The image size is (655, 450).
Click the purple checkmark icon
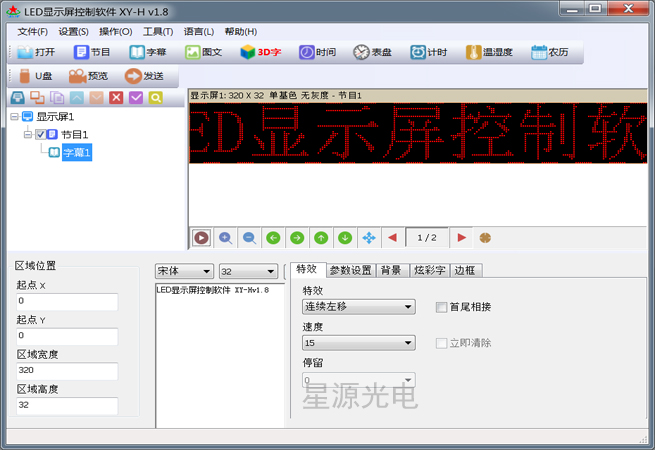pyautogui.click(x=136, y=98)
